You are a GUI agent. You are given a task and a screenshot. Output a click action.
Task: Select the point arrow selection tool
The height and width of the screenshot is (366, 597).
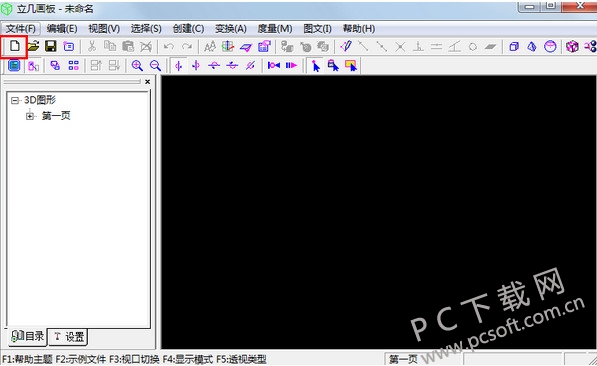[x=316, y=66]
